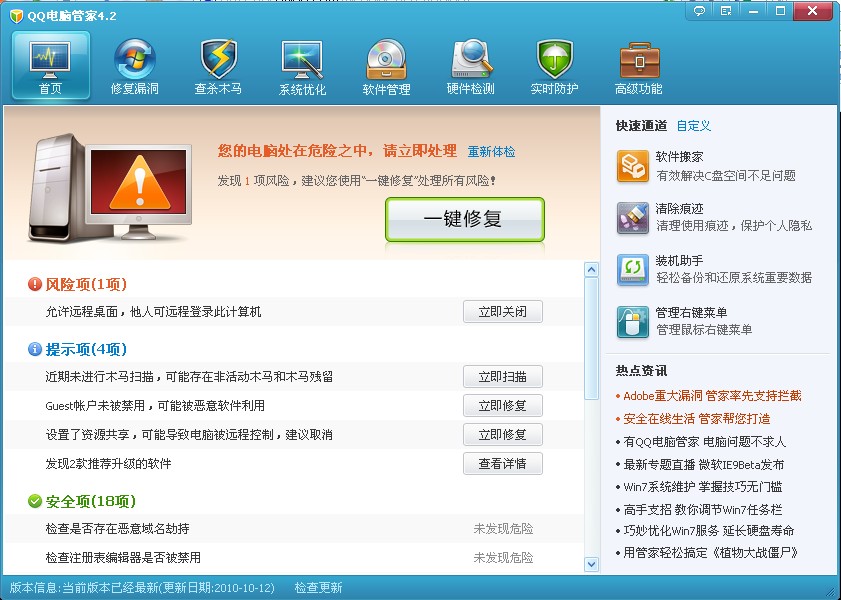The width and height of the screenshot is (841, 600).
Task: Open news: Adobe重大漏洞 管家率先支持拦截
Action: [712, 396]
